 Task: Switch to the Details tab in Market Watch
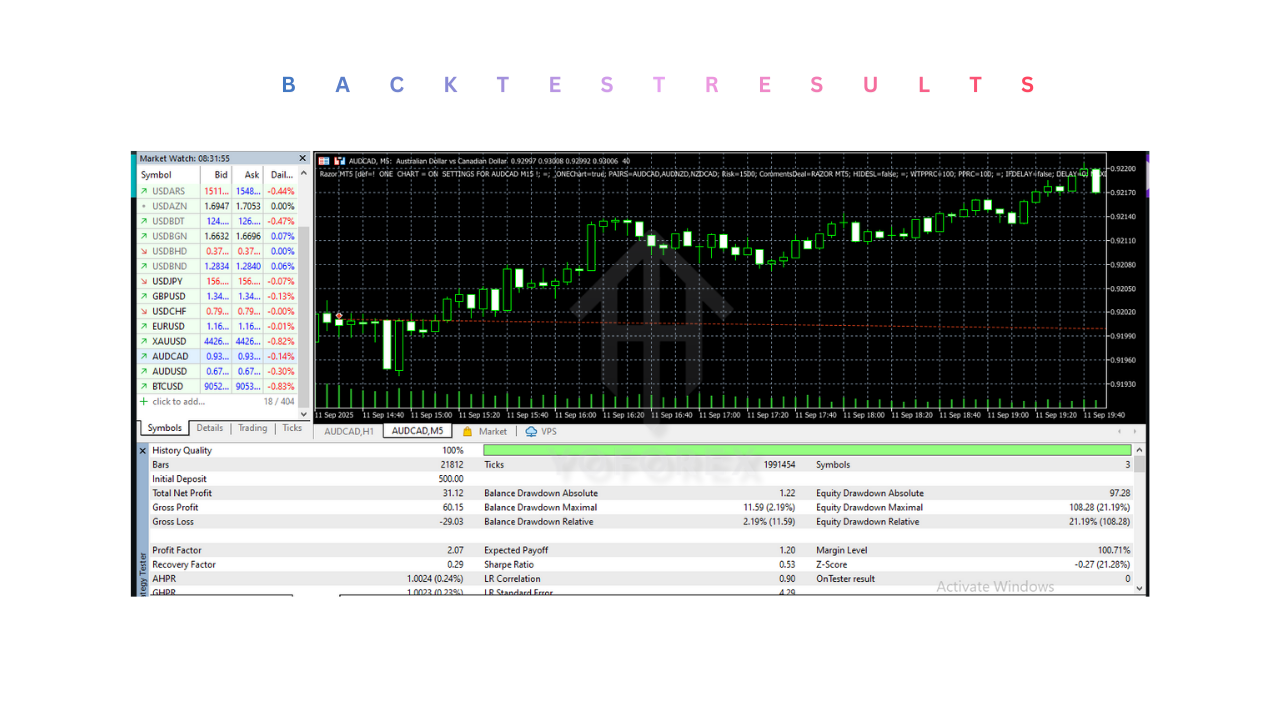click(x=210, y=428)
